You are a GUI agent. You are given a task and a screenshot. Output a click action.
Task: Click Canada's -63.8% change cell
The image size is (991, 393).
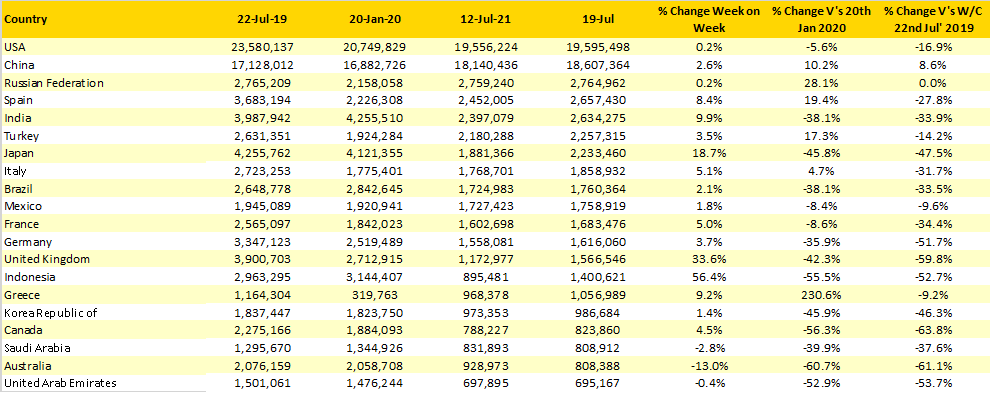(x=933, y=330)
